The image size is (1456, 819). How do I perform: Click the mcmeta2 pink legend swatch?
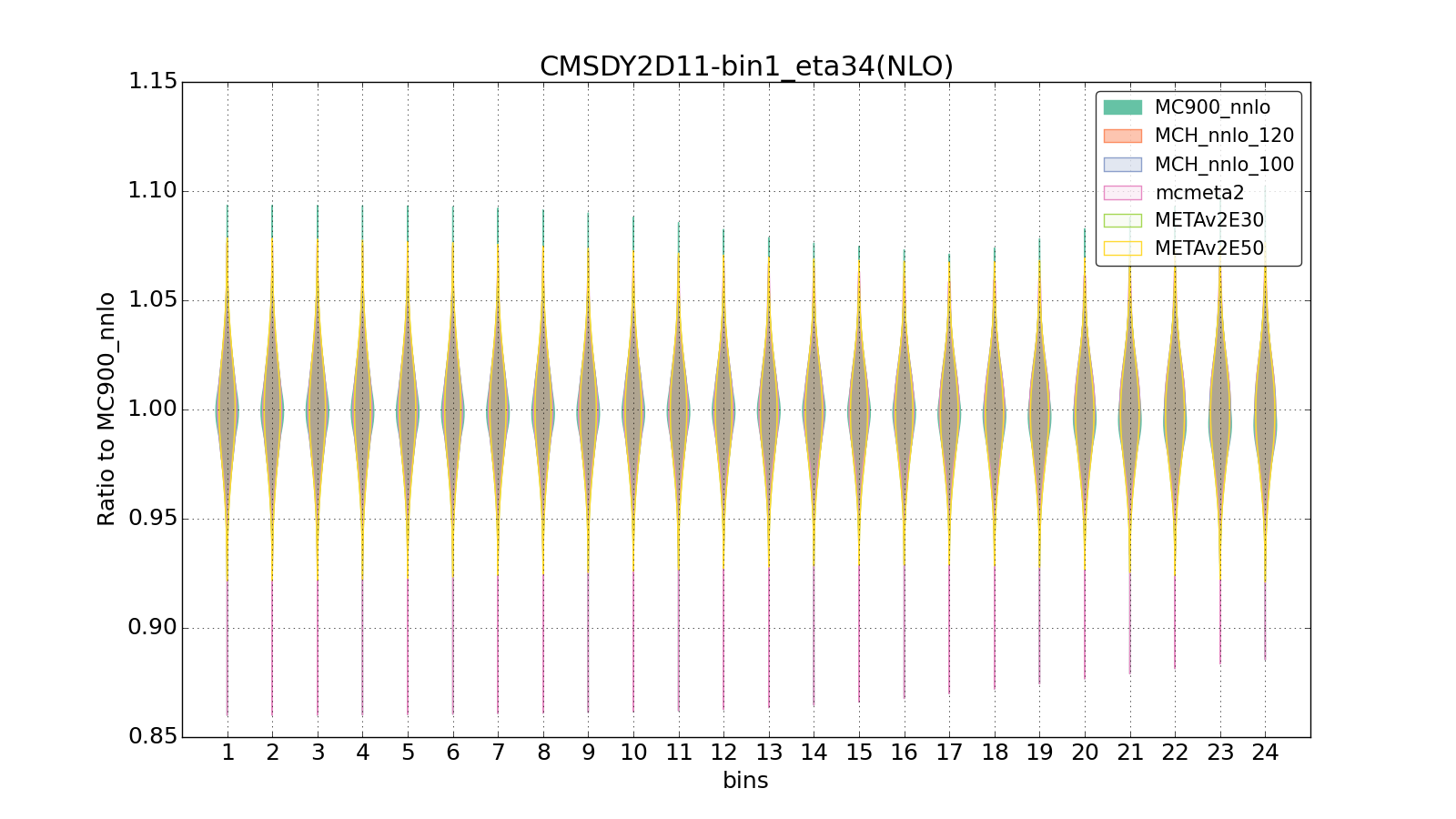click(1122, 193)
